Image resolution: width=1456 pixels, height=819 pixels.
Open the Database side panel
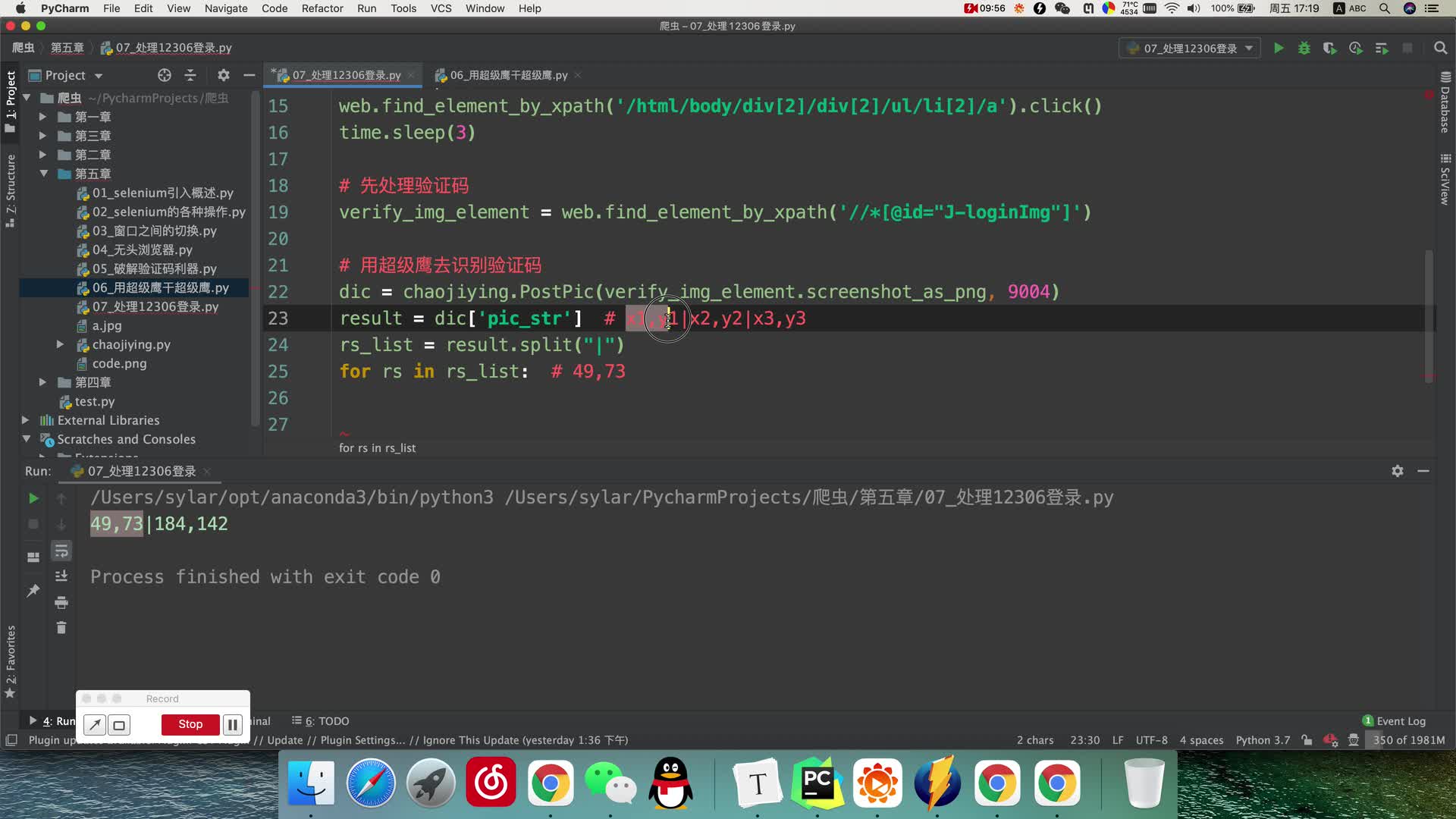(1445, 102)
